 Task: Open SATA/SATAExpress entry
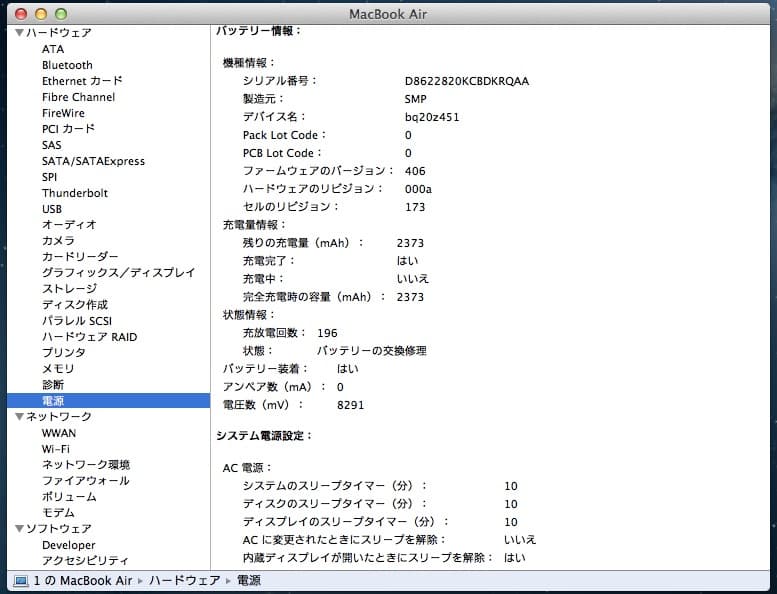(x=93, y=161)
